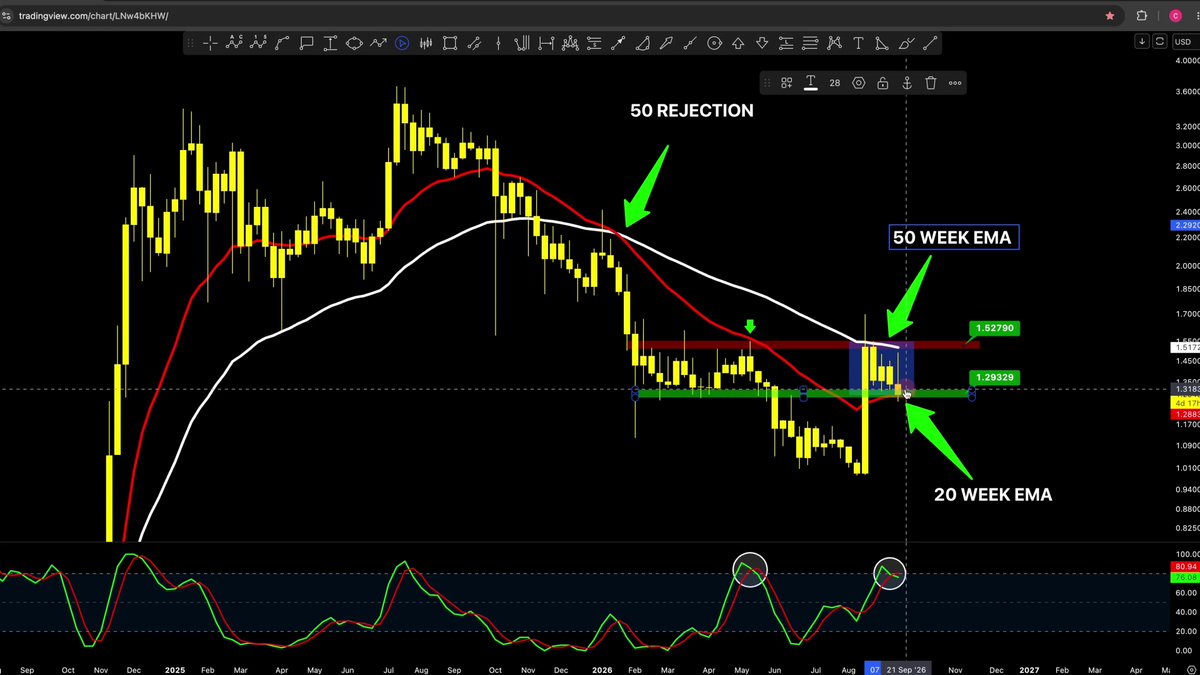Select the arrow down marker tool
1200x675 pixels.
click(762, 43)
